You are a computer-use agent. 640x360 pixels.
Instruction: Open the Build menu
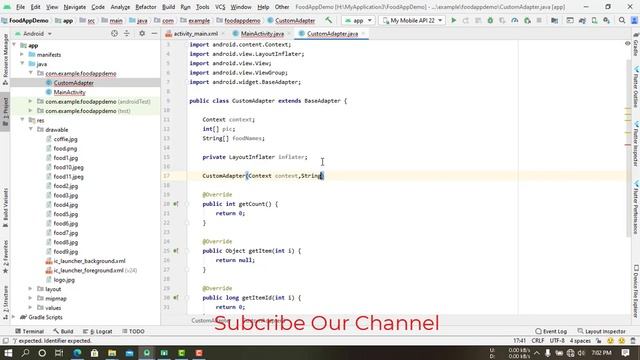pyautogui.click(x=168, y=7)
